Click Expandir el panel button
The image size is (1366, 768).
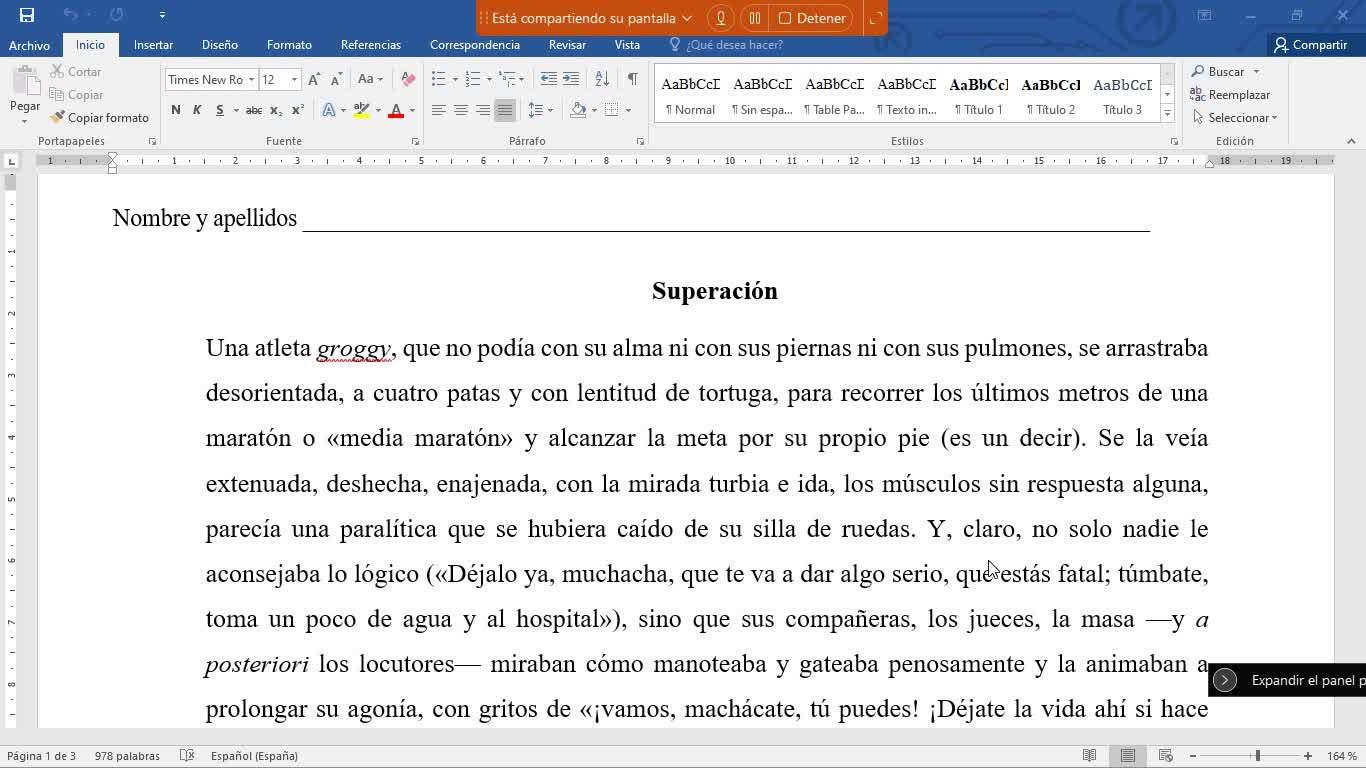tap(1225, 681)
